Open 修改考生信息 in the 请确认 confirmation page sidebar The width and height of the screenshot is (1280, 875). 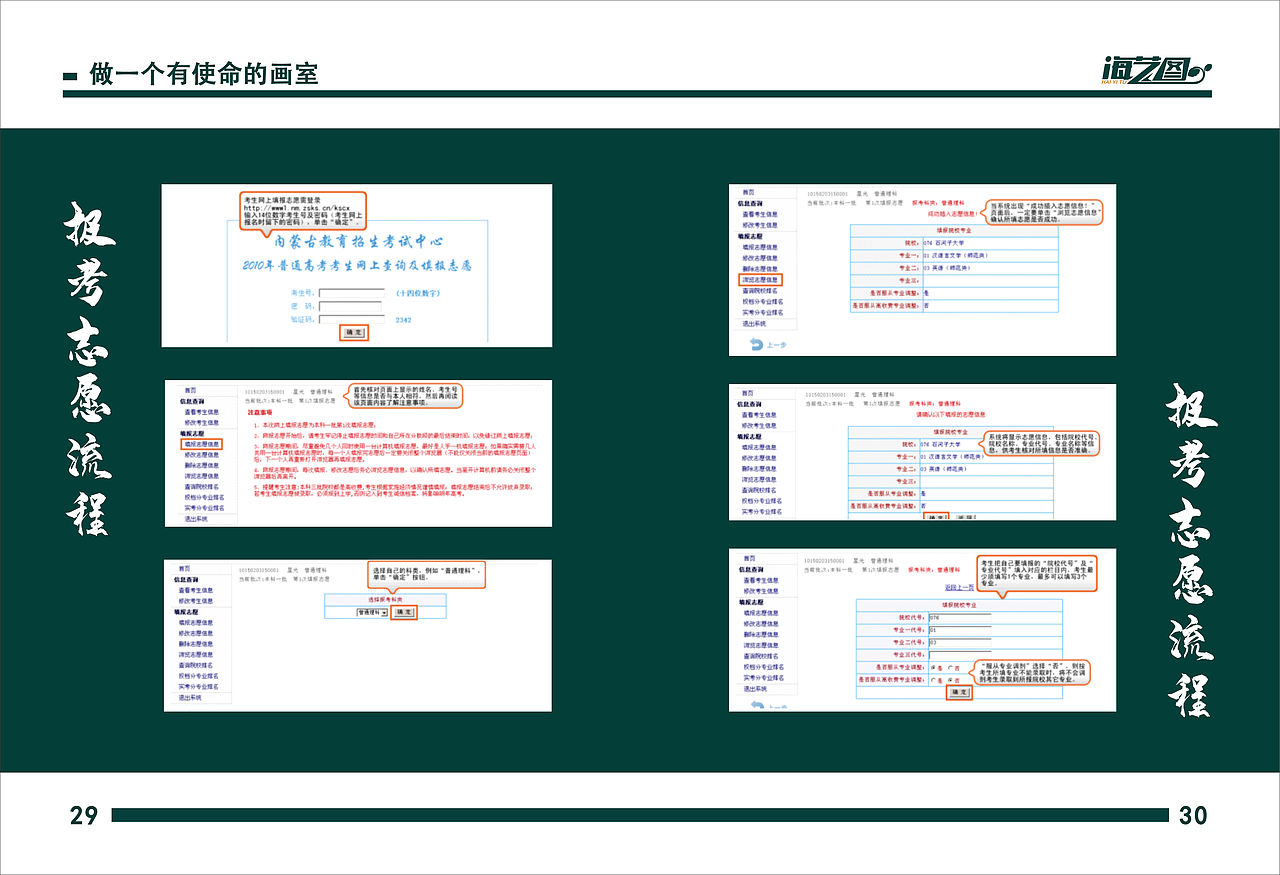[x=759, y=425]
